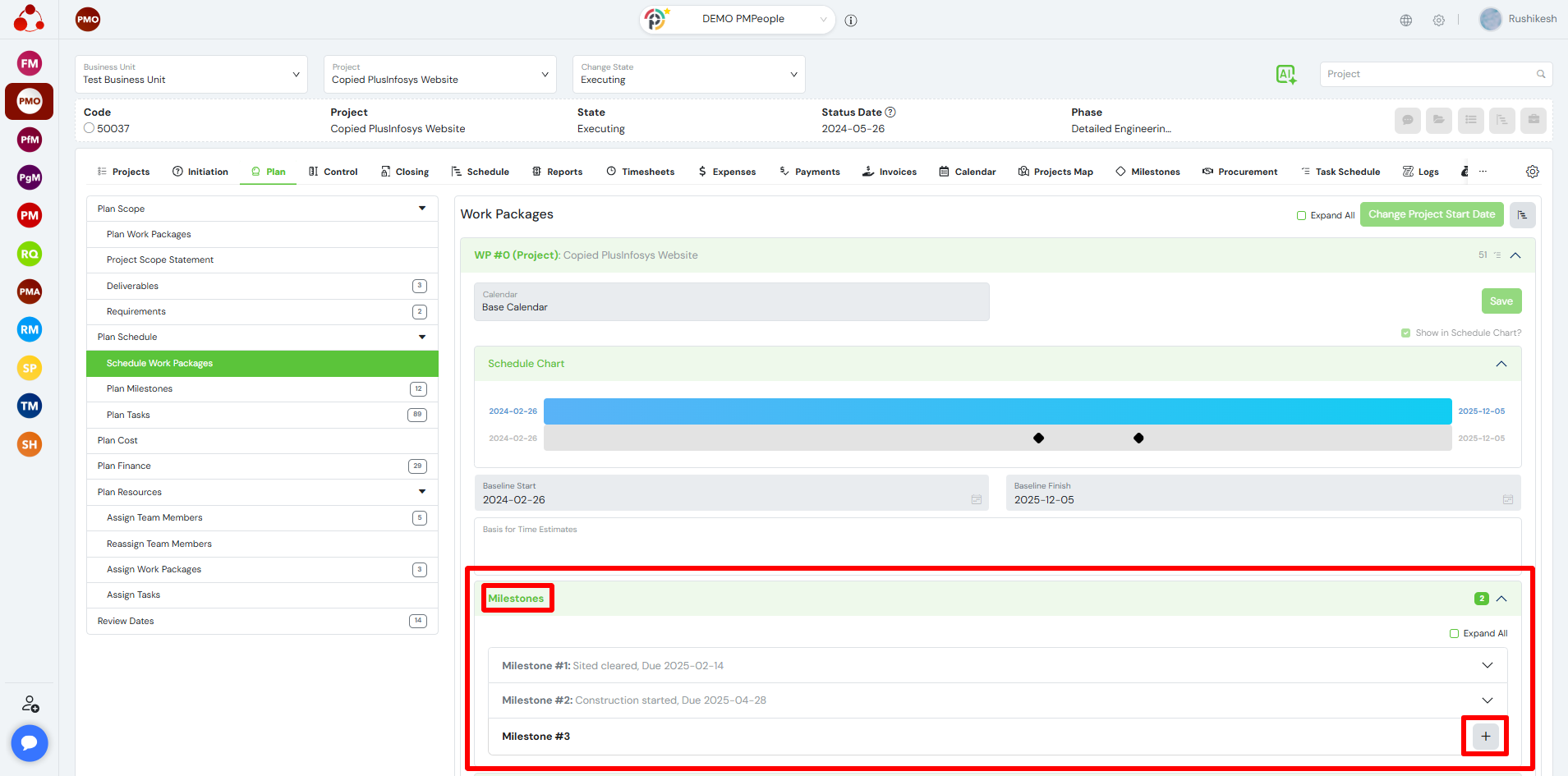Open the AI assistant icon
Image resolution: width=1568 pixels, height=776 pixels.
1285,75
